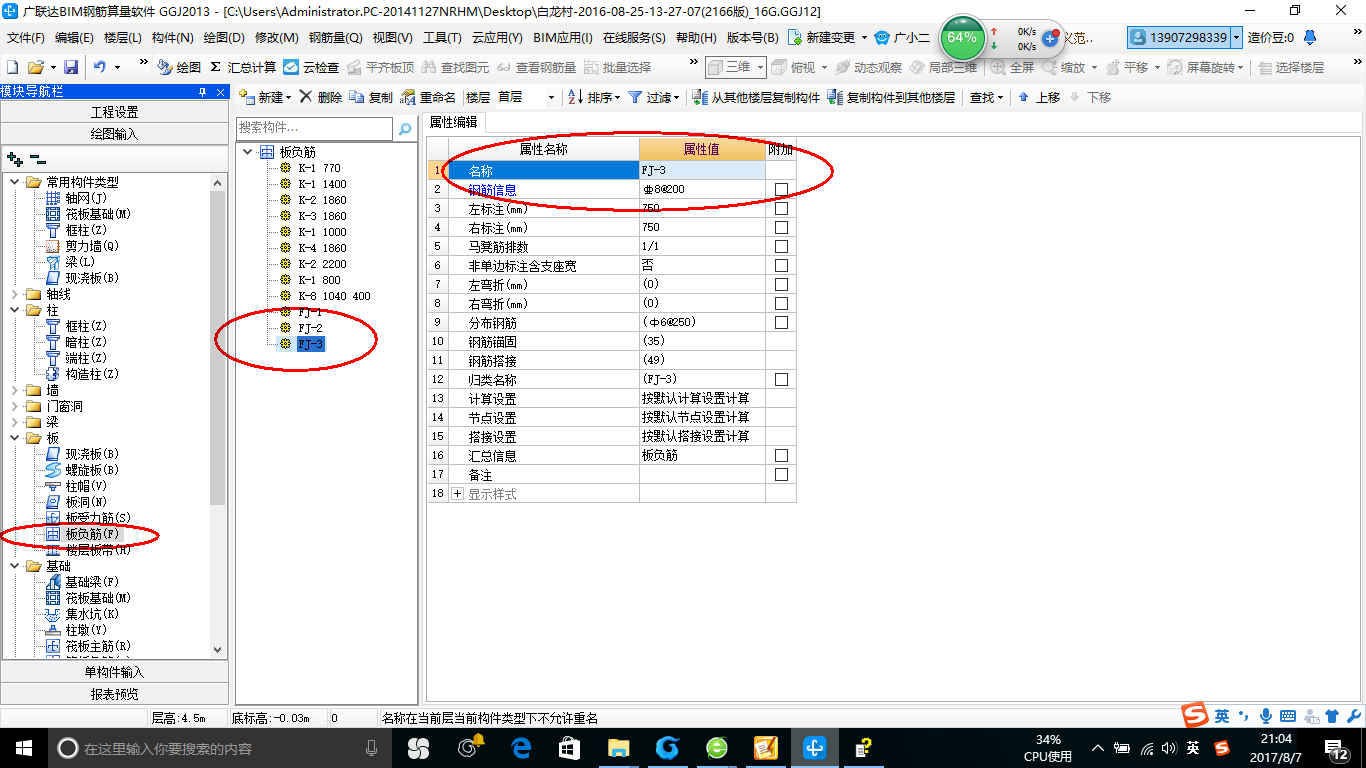Image resolution: width=1366 pixels, height=768 pixels.
Task: Click 复制构件到其他楼层 button
Action: [891, 97]
